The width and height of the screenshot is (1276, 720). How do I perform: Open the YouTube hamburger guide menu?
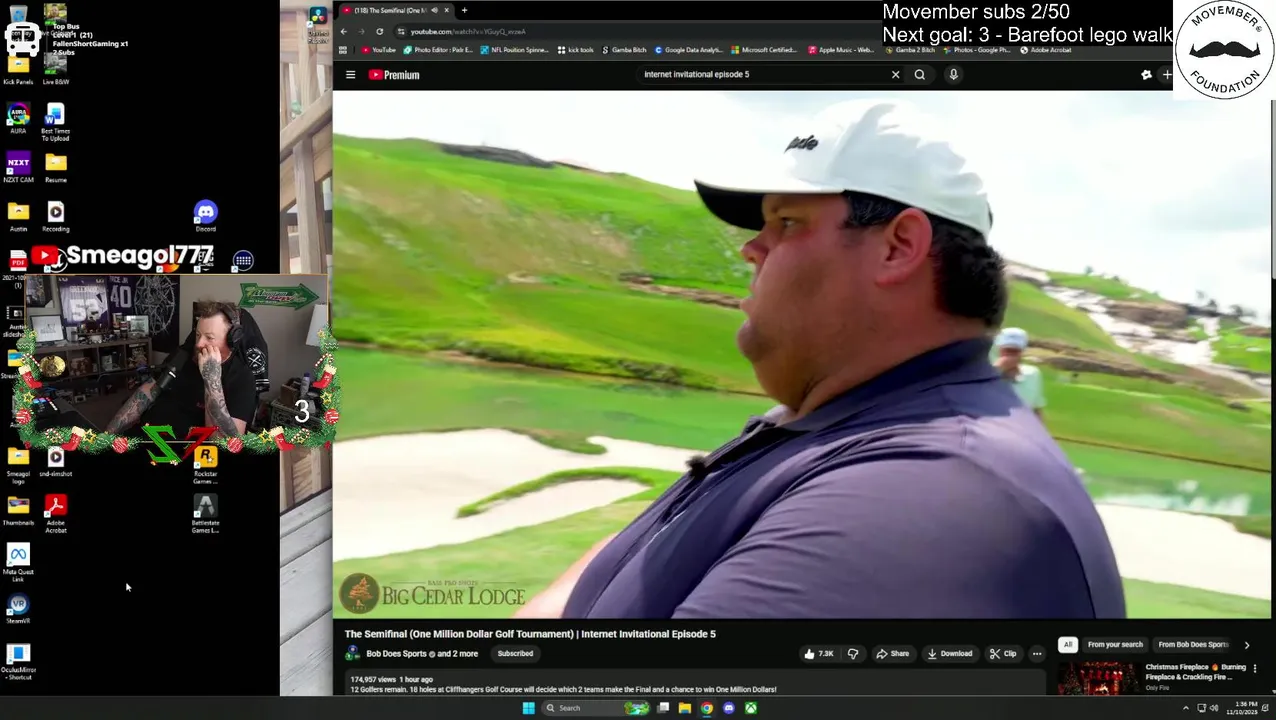[x=350, y=75]
